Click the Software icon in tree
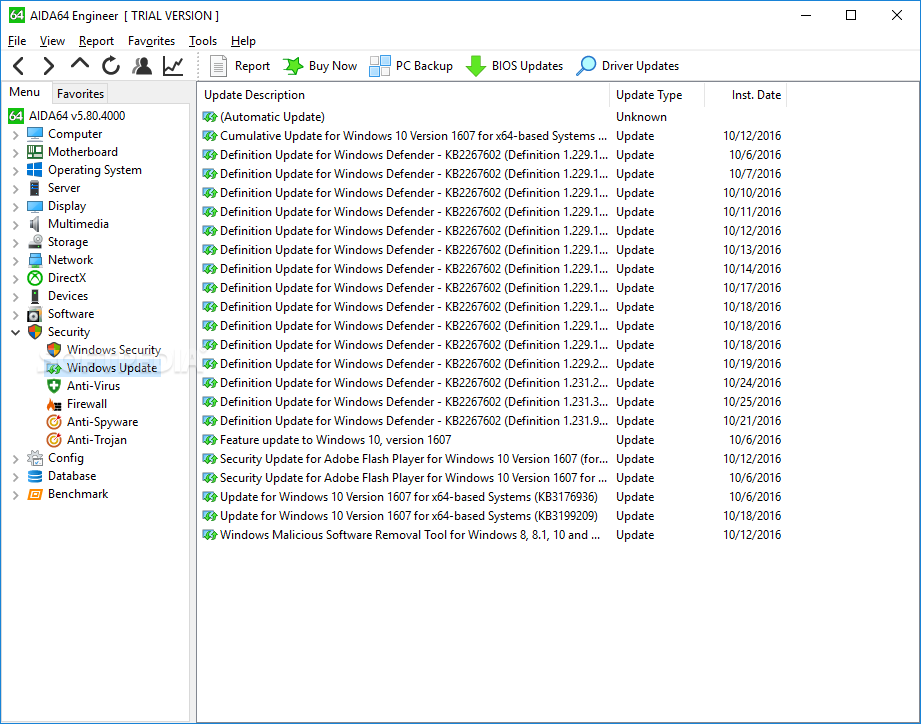The width and height of the screenshot is (921, 724). tap(35, 314)
